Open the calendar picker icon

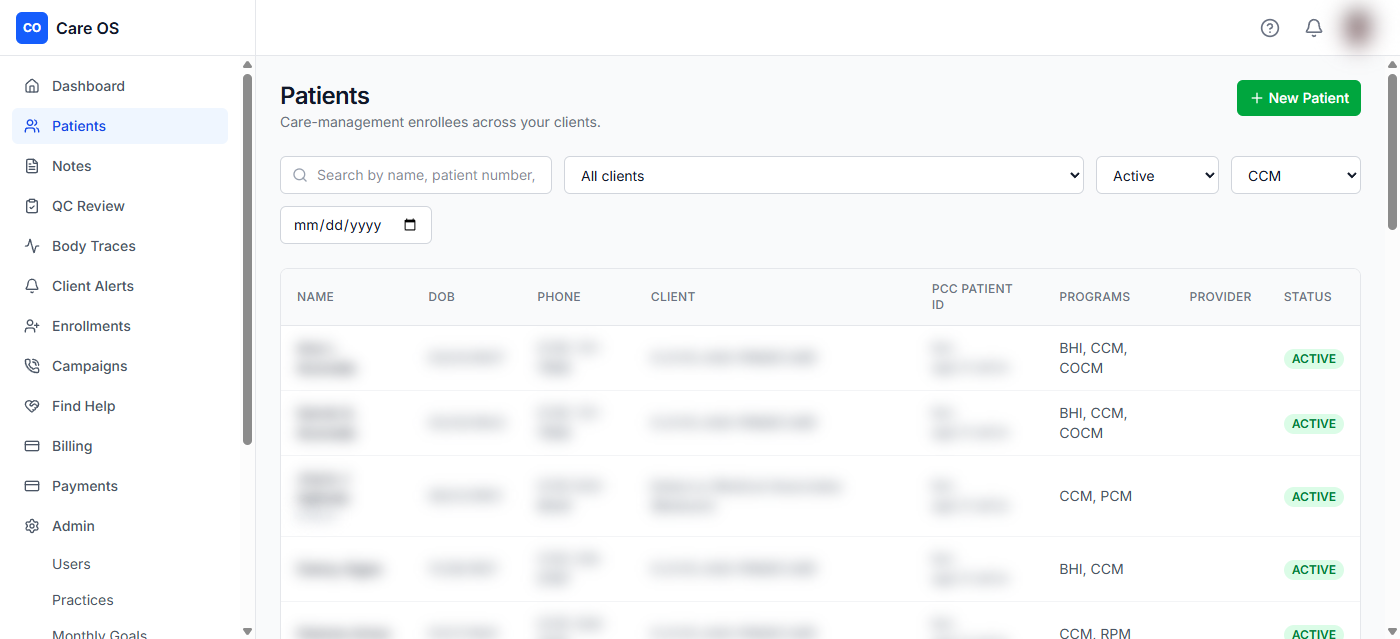point(410,225)
